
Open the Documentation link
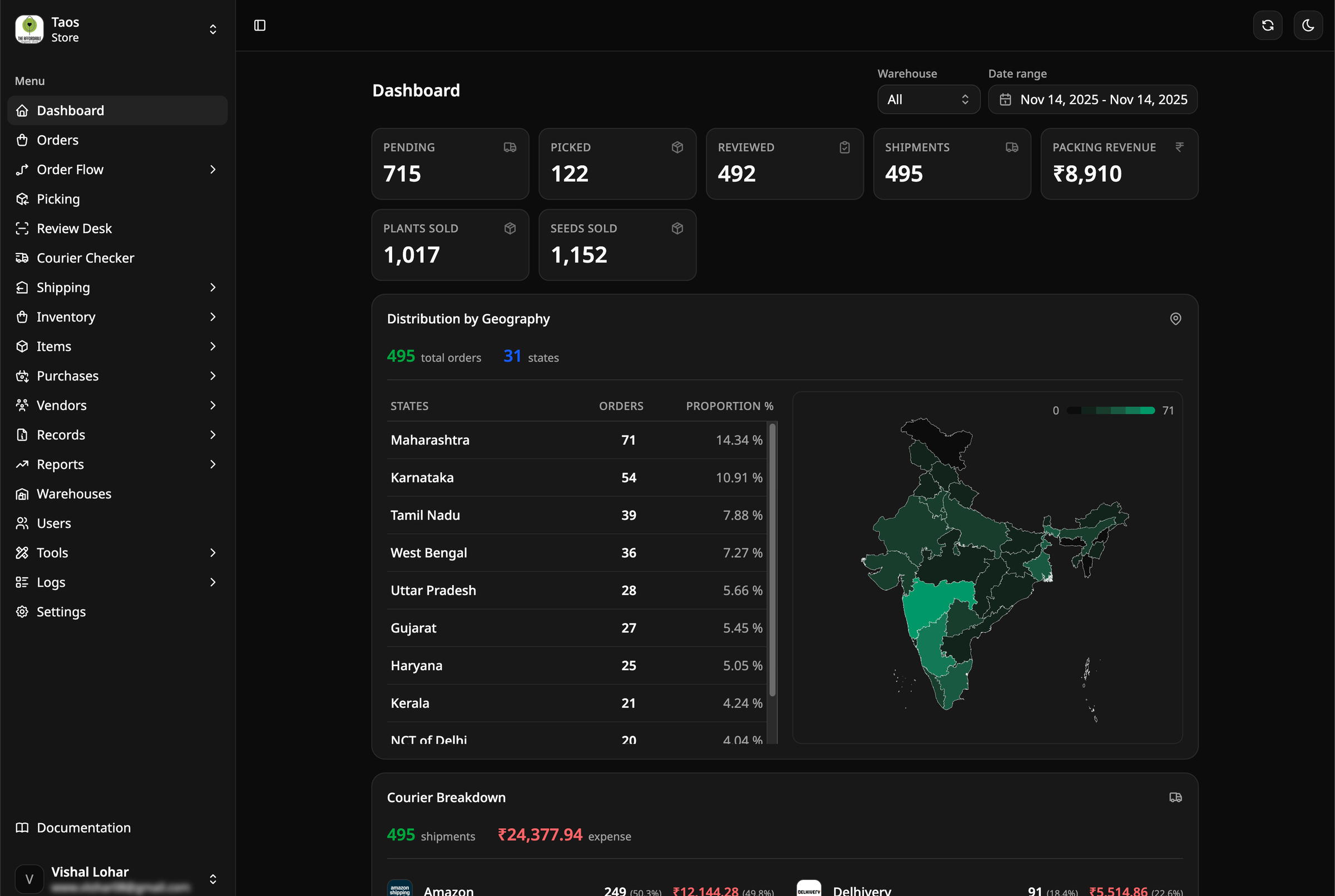[118, 828]
